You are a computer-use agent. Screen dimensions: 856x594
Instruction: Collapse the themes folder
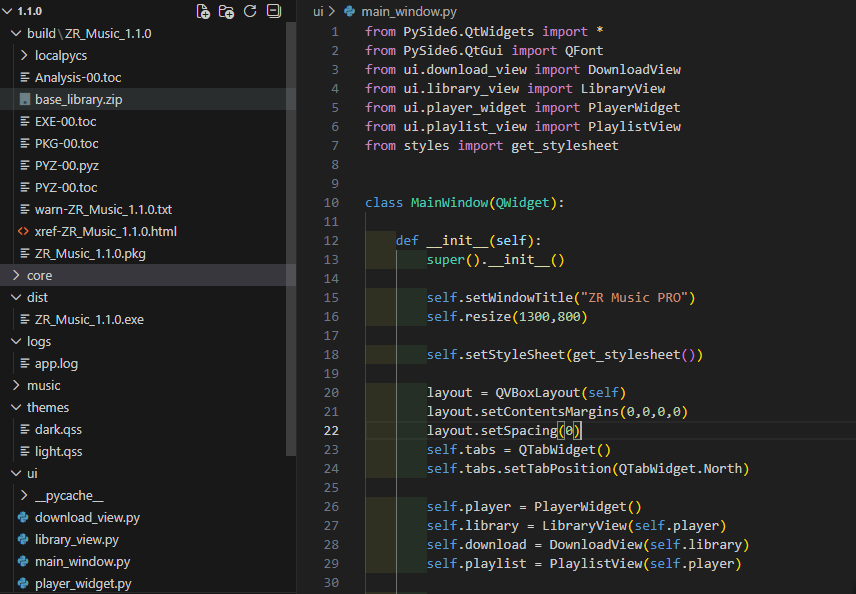tap(16, 407)
